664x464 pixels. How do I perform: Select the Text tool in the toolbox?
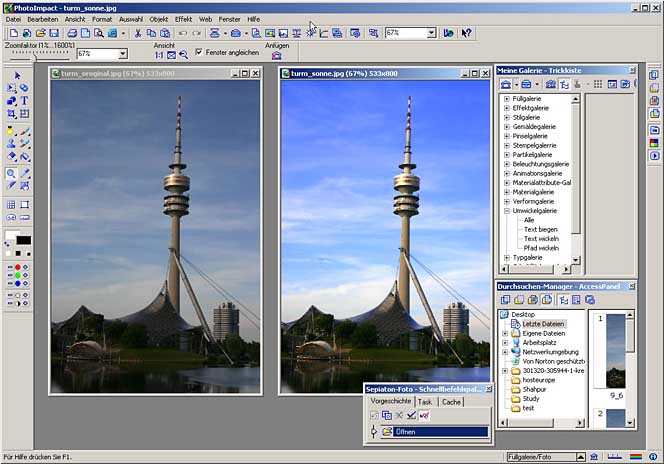click(x=24, y=101)
